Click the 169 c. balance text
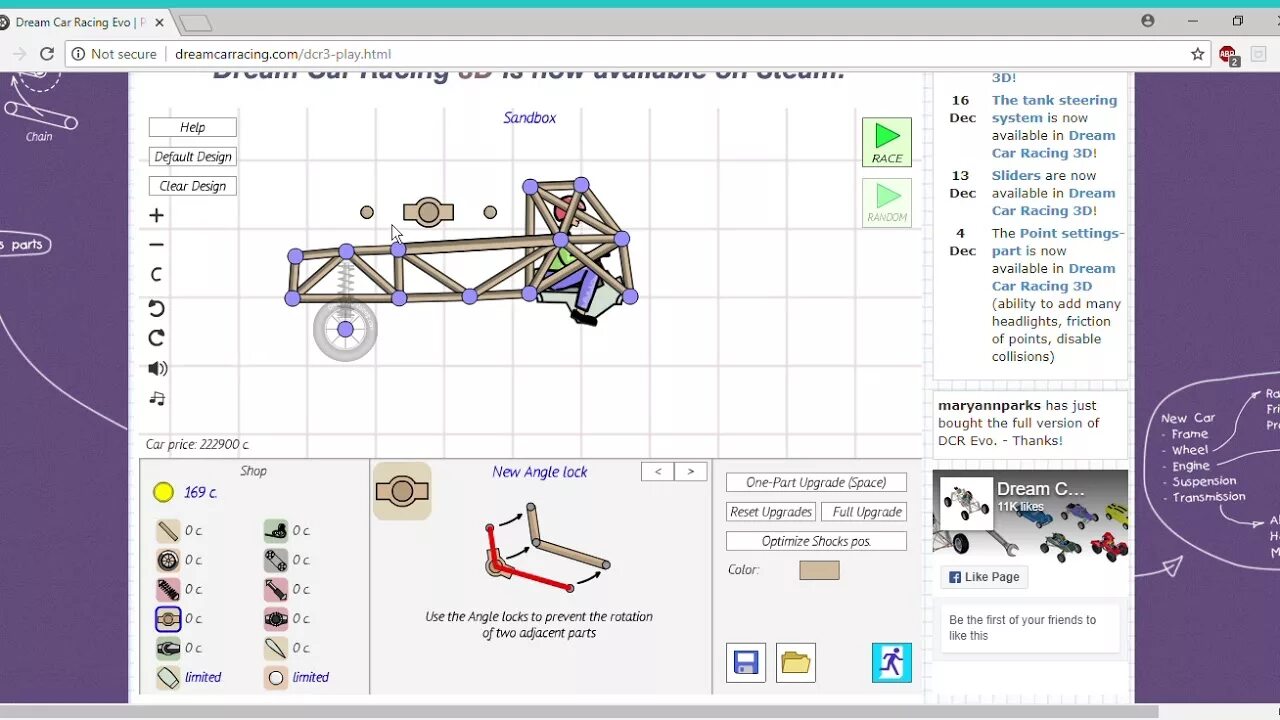The image size is (1280, 720). coord(201,492)
